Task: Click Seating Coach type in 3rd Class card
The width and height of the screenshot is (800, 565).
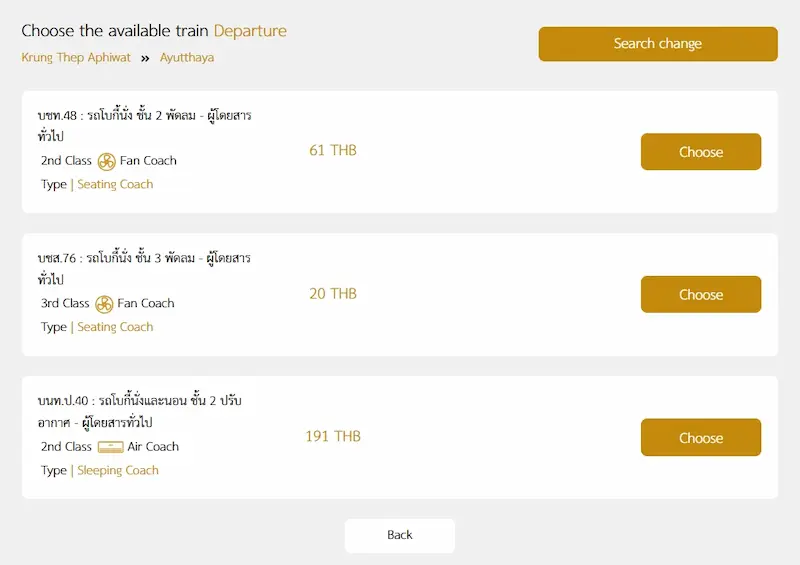Action: coord(115,327)
